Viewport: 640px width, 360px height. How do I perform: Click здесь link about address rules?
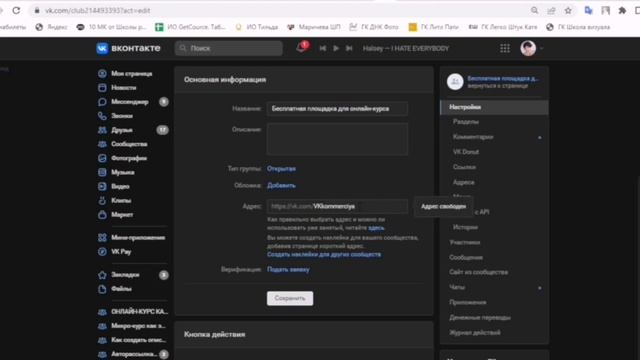376,228
